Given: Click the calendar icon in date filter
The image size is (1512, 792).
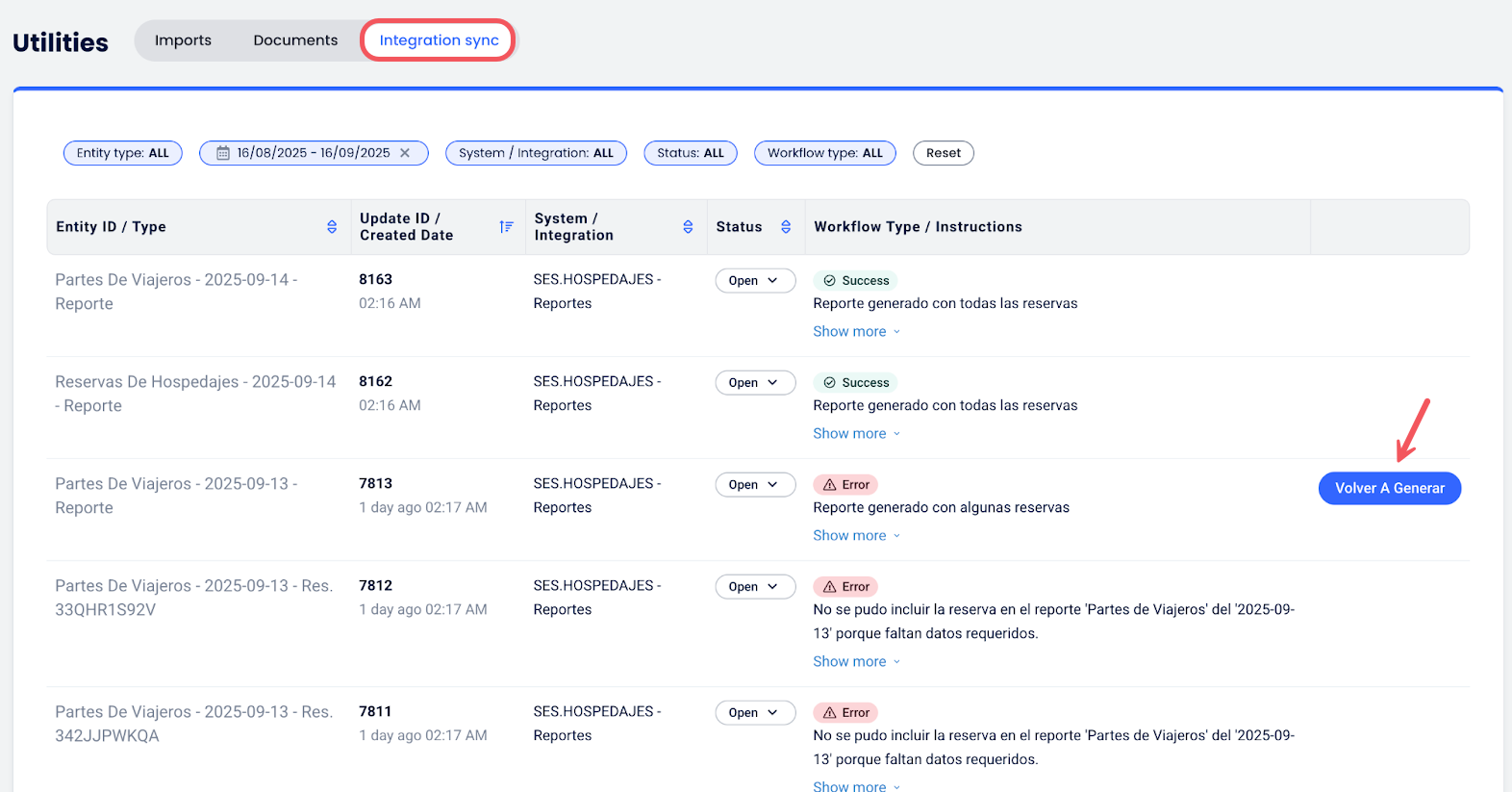Looking at the screenshot, I should point(223,153).
